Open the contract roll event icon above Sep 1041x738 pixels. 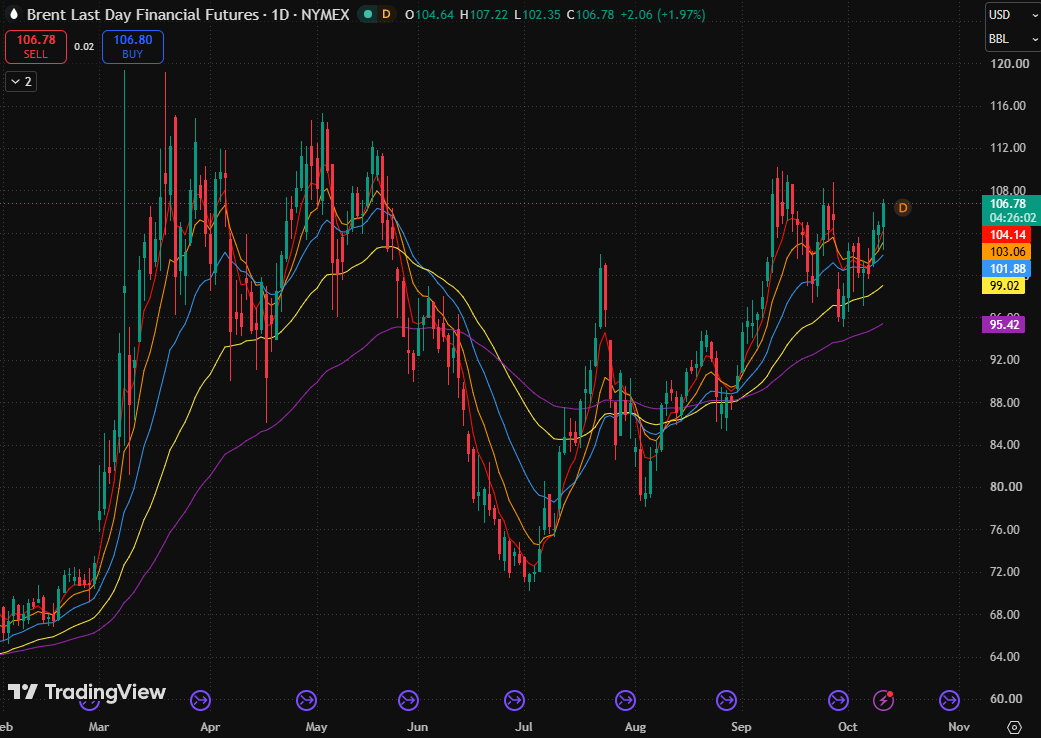pos(726,700)
